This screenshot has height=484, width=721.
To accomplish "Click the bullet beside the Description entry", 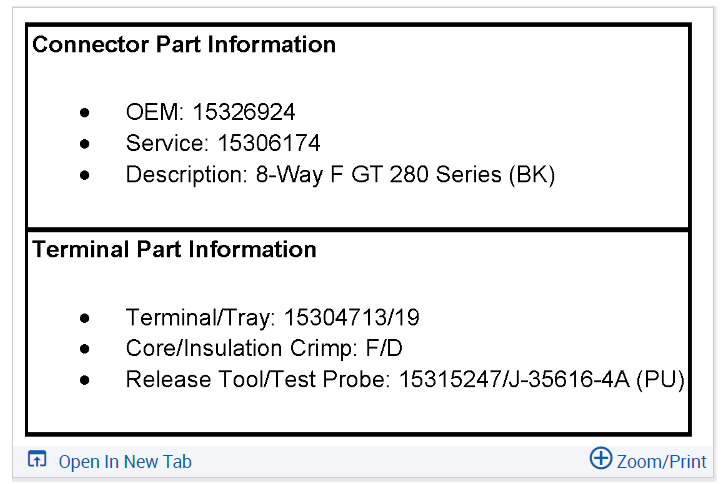I will click(85, 175).
